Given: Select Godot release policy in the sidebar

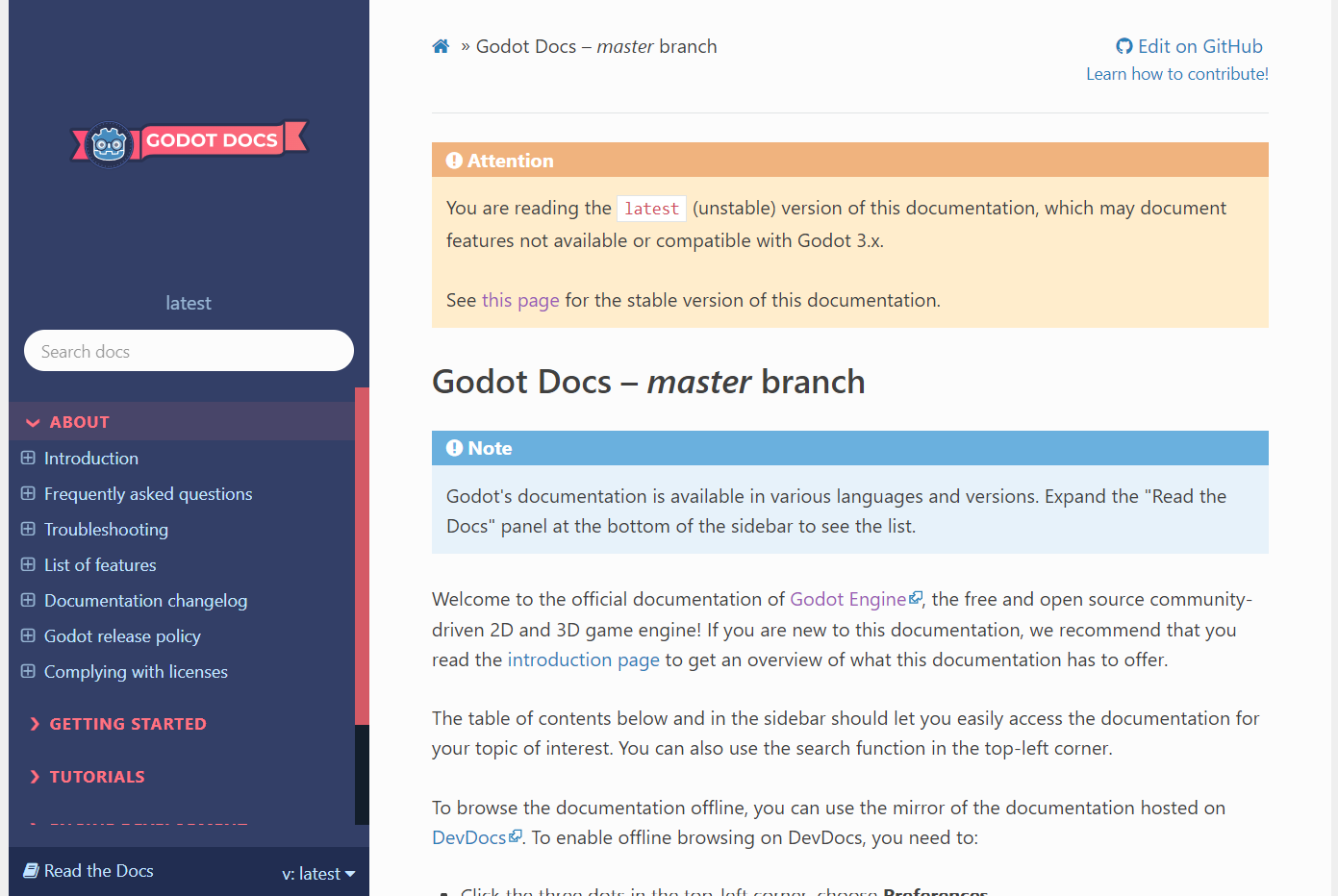Looking at the screenshot, I should [122, 635].
